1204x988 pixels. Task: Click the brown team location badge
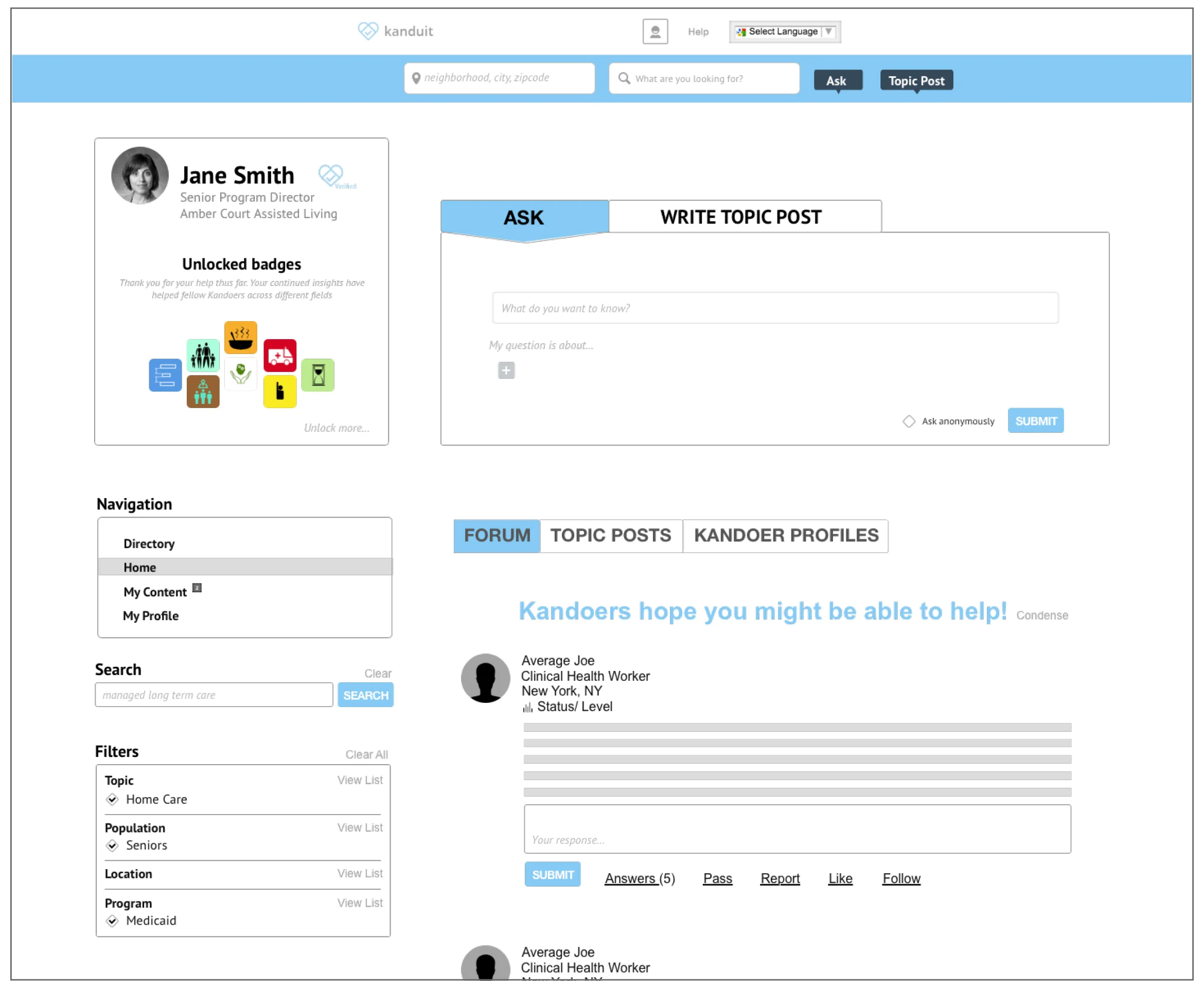(x=203, y=392)
